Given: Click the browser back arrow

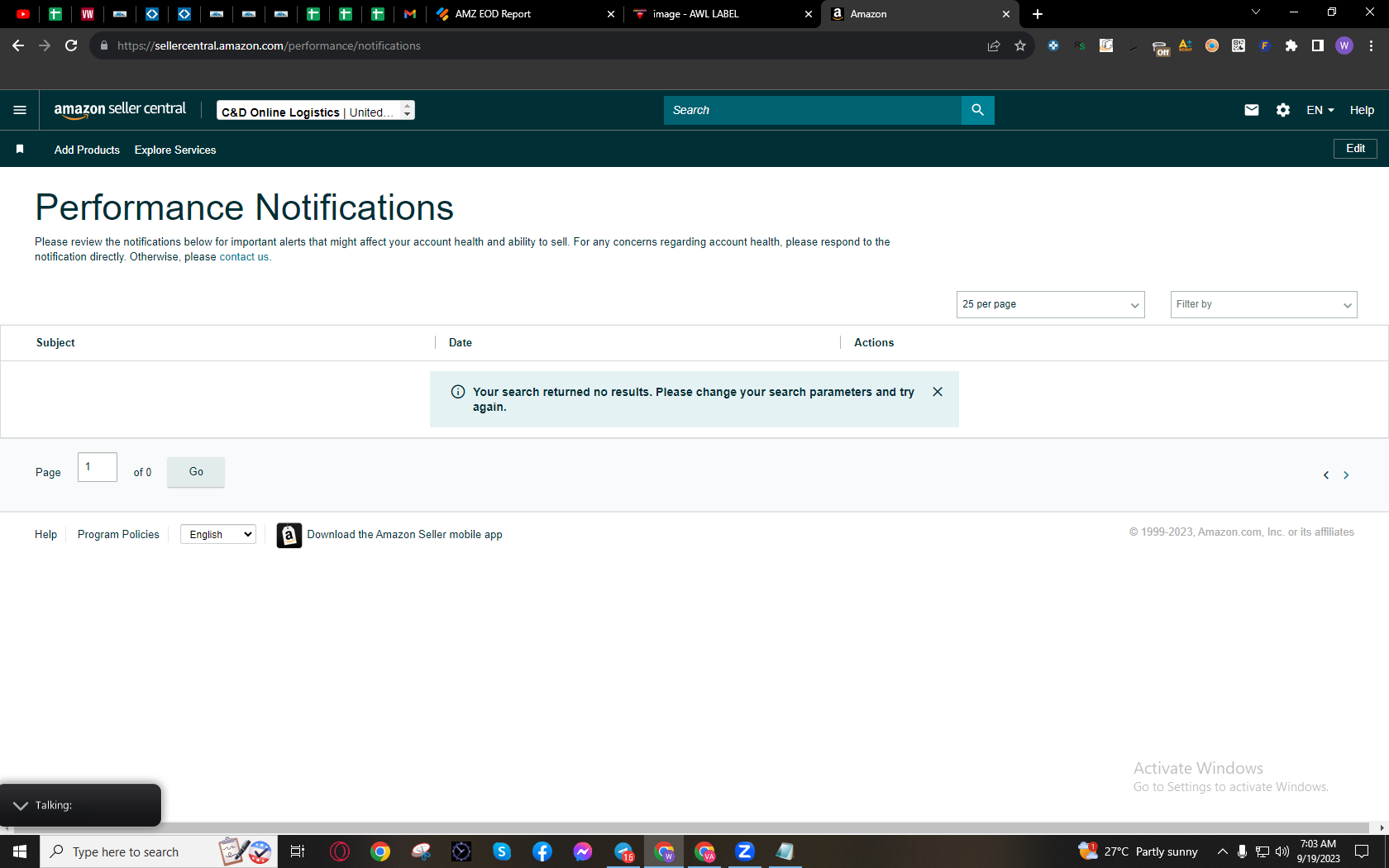Looking at the screenshot, I should 18,45.
